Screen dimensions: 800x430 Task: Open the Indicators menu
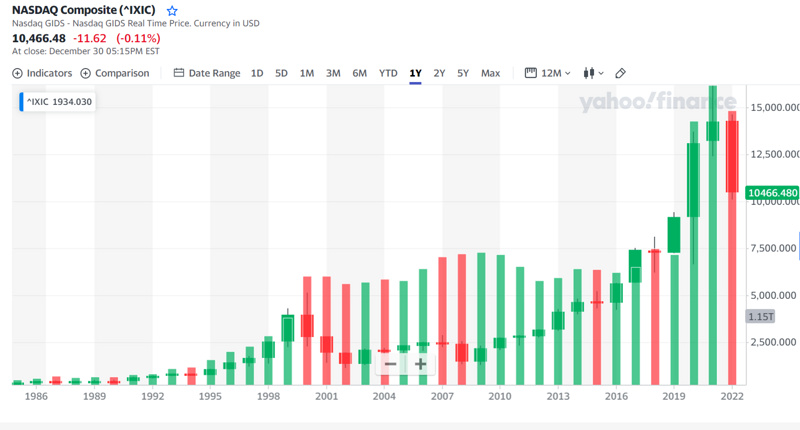click(42, 73)
